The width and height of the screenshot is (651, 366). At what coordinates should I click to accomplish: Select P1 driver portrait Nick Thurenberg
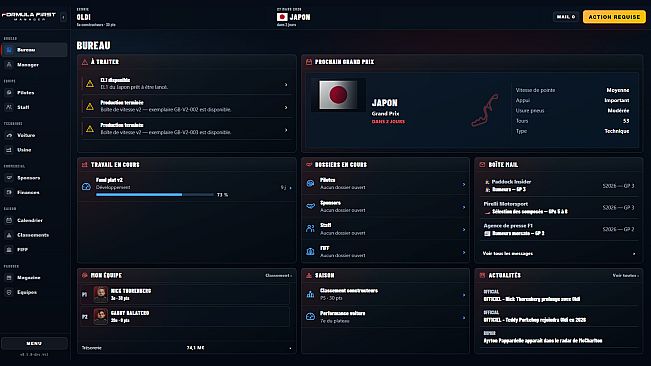click(x=100, y=294)
